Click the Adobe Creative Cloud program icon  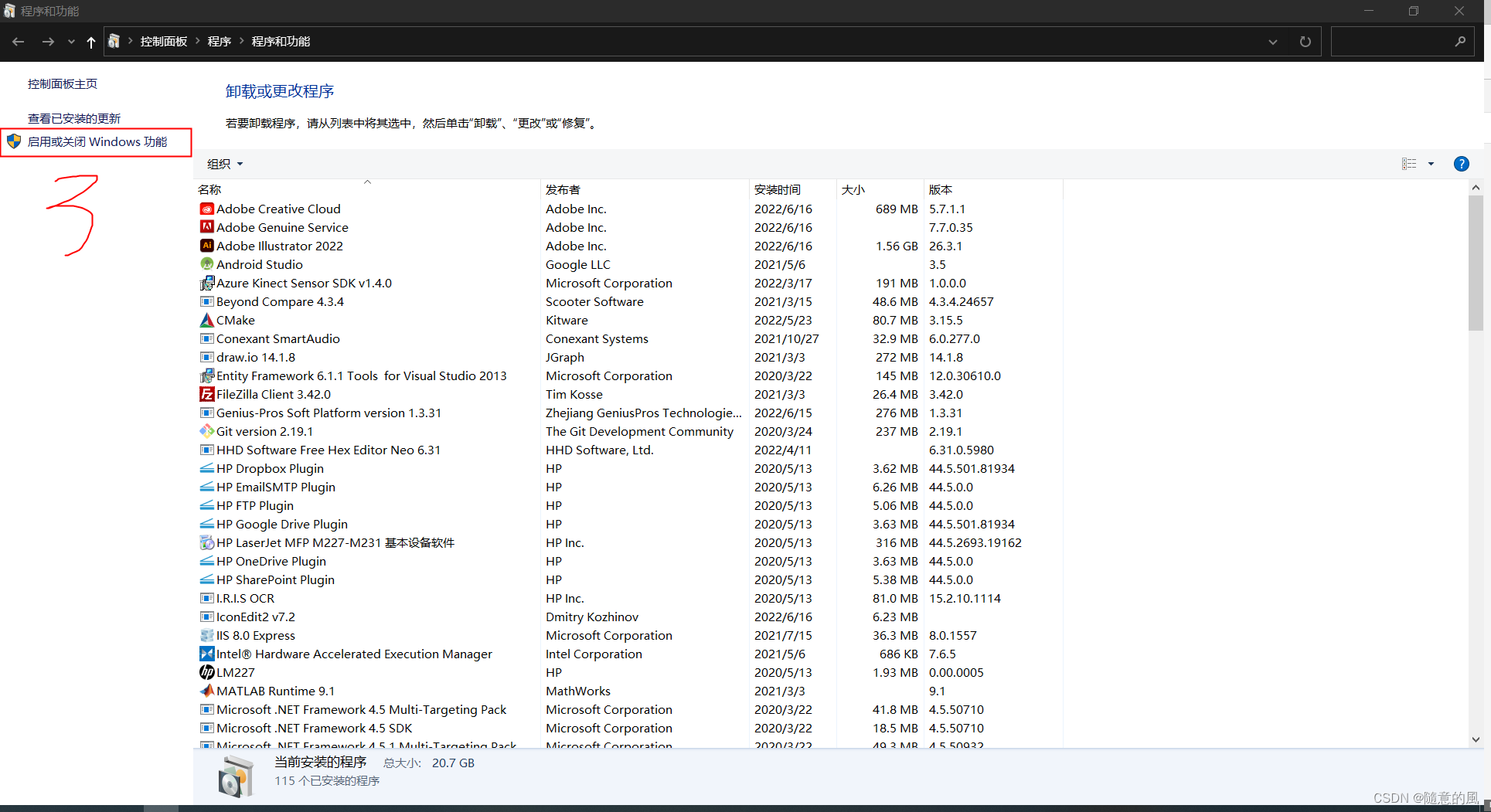point(206,209)
